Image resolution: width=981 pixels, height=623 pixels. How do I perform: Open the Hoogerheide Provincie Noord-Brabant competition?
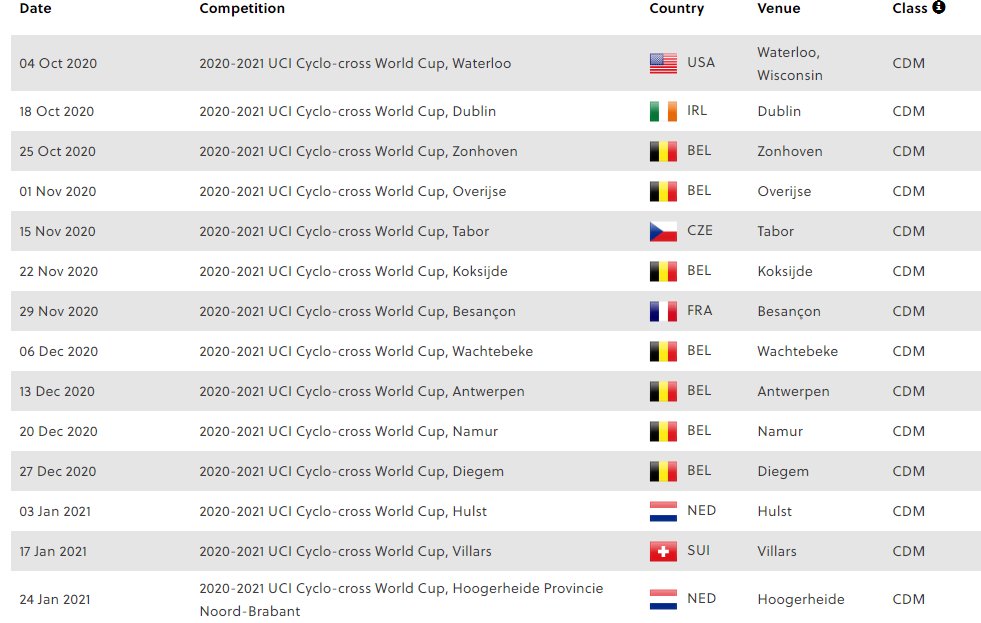point(401,599)
